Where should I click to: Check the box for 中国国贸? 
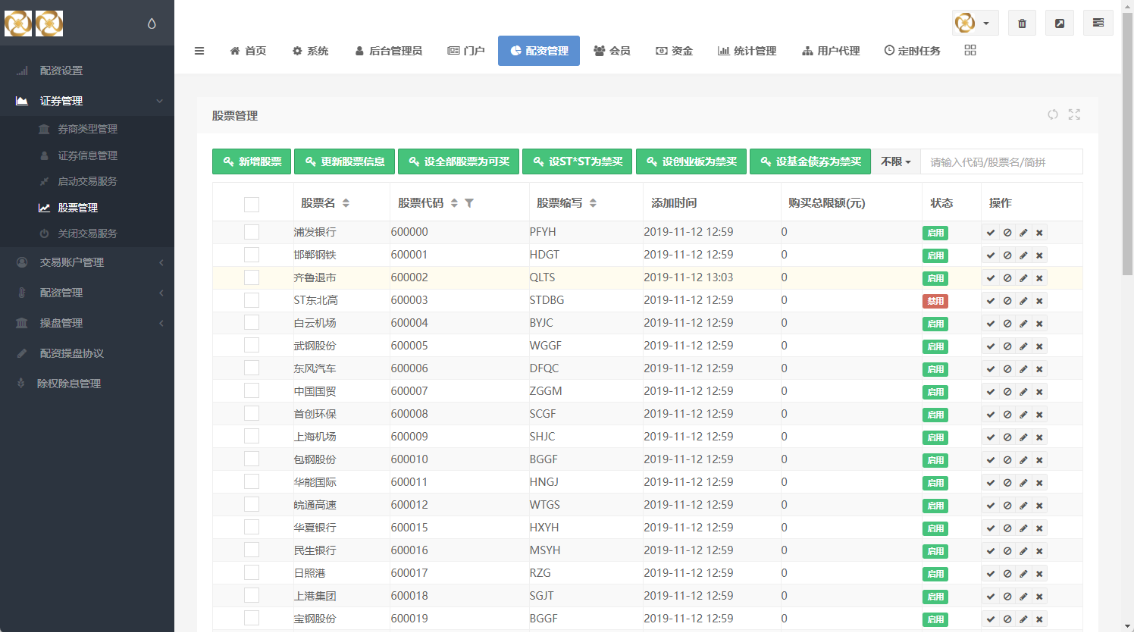coord(251,391)
